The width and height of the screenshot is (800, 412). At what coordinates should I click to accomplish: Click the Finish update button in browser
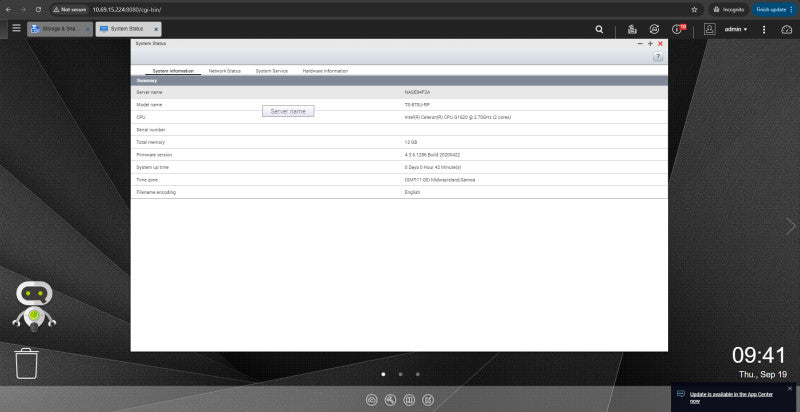coord(774,10)
